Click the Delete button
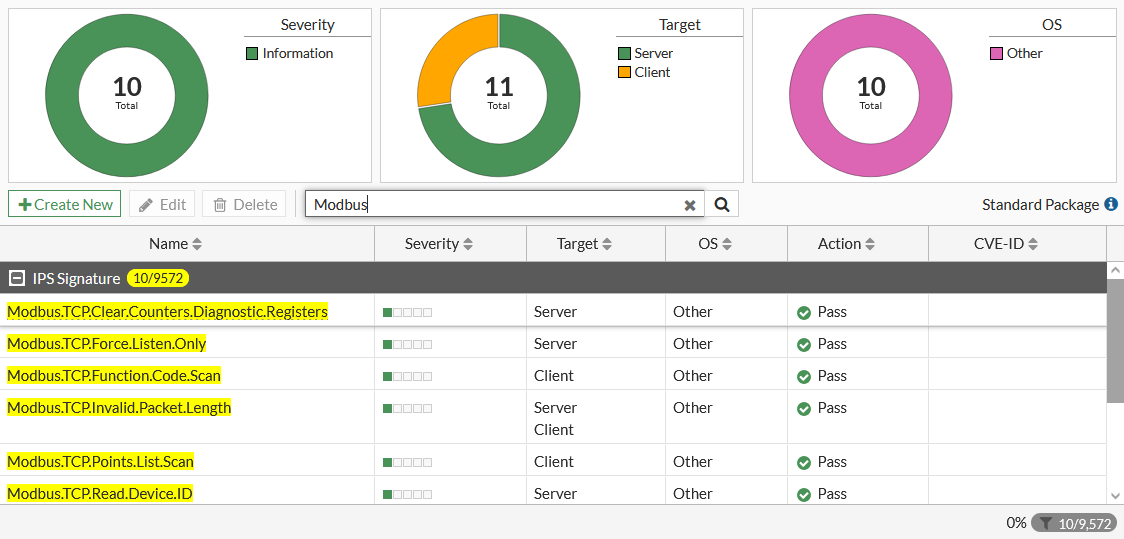The image size is (1124, 539). (x=244, y=204)
